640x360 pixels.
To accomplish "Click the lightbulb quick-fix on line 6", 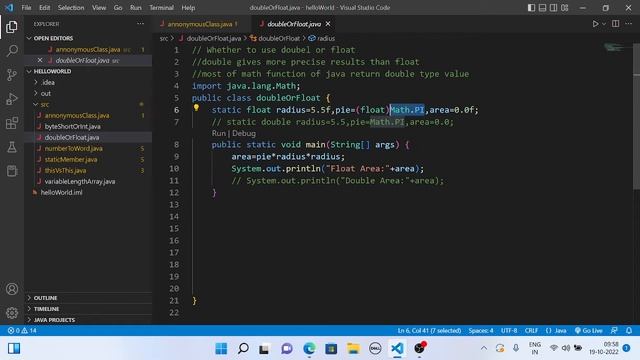I will pos(196,108).
